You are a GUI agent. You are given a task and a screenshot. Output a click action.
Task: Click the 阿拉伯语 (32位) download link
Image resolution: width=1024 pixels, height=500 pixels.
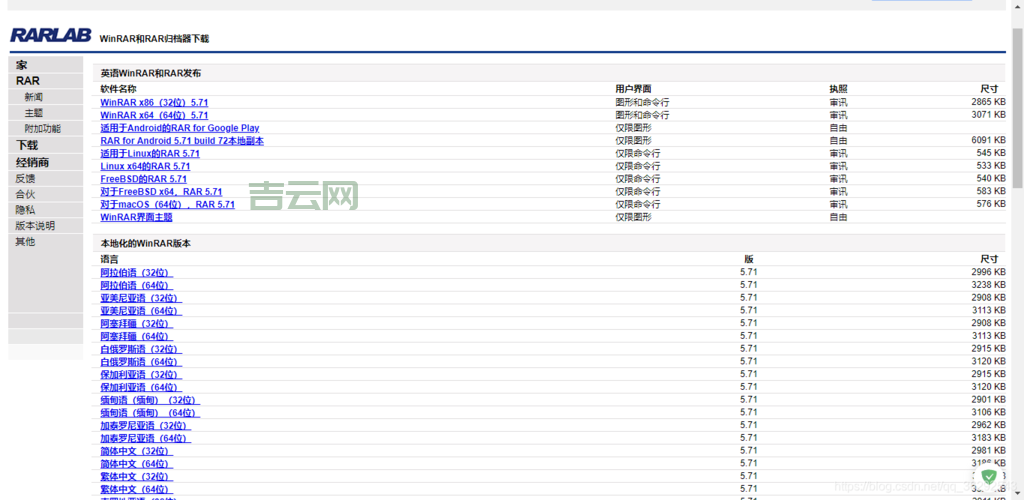136,272
